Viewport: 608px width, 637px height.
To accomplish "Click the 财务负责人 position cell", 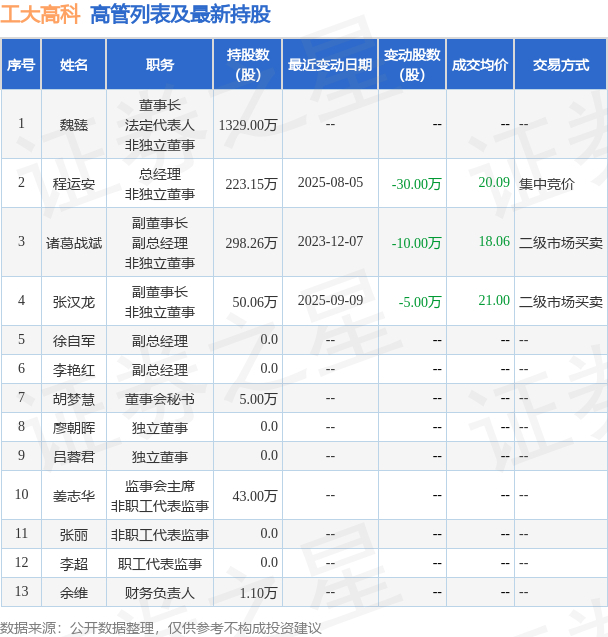I will click(160, 592).
